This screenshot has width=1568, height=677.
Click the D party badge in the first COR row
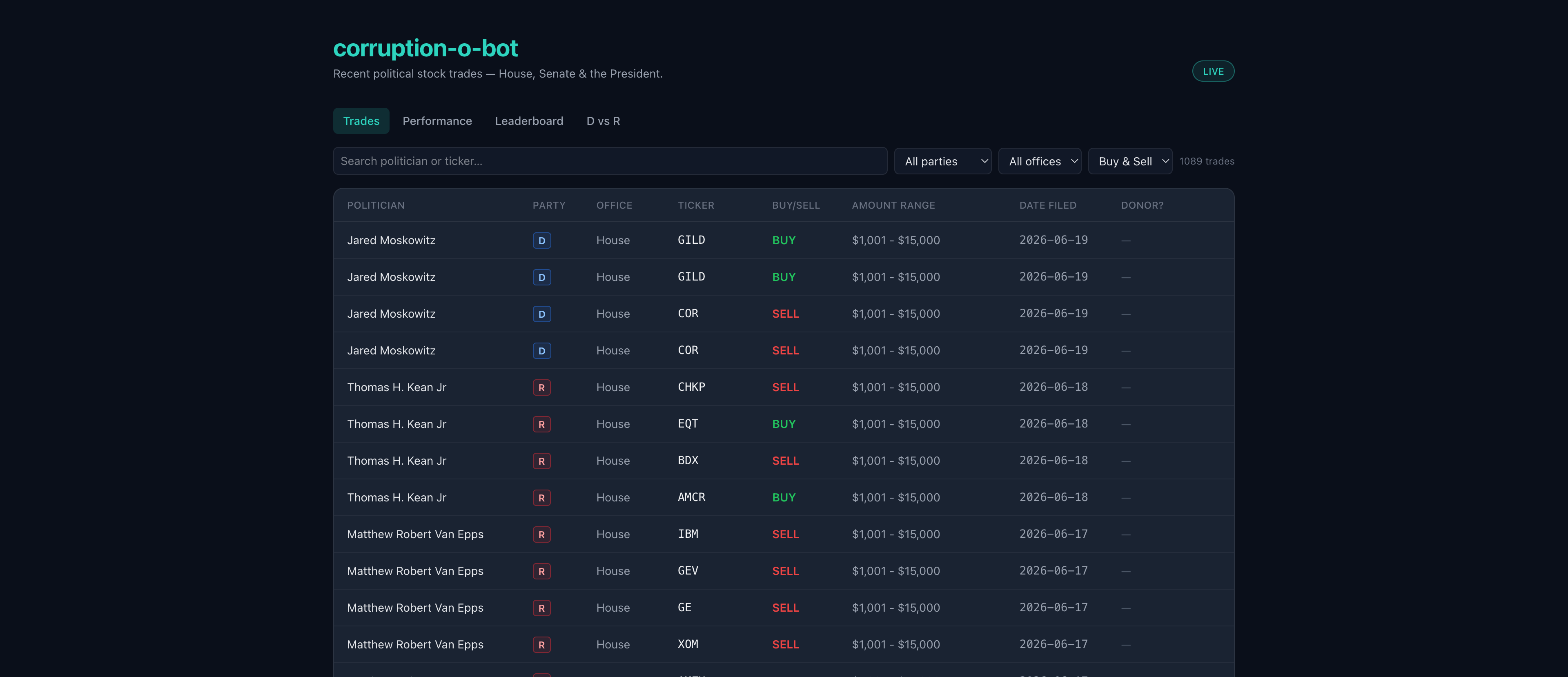541,314
